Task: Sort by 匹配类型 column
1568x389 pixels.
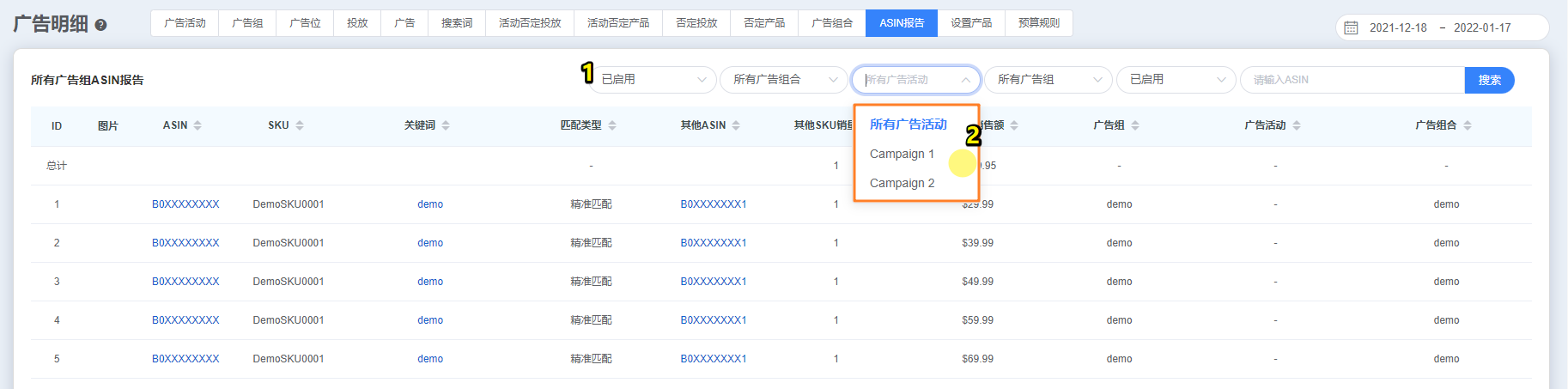Action: (612, 125)
